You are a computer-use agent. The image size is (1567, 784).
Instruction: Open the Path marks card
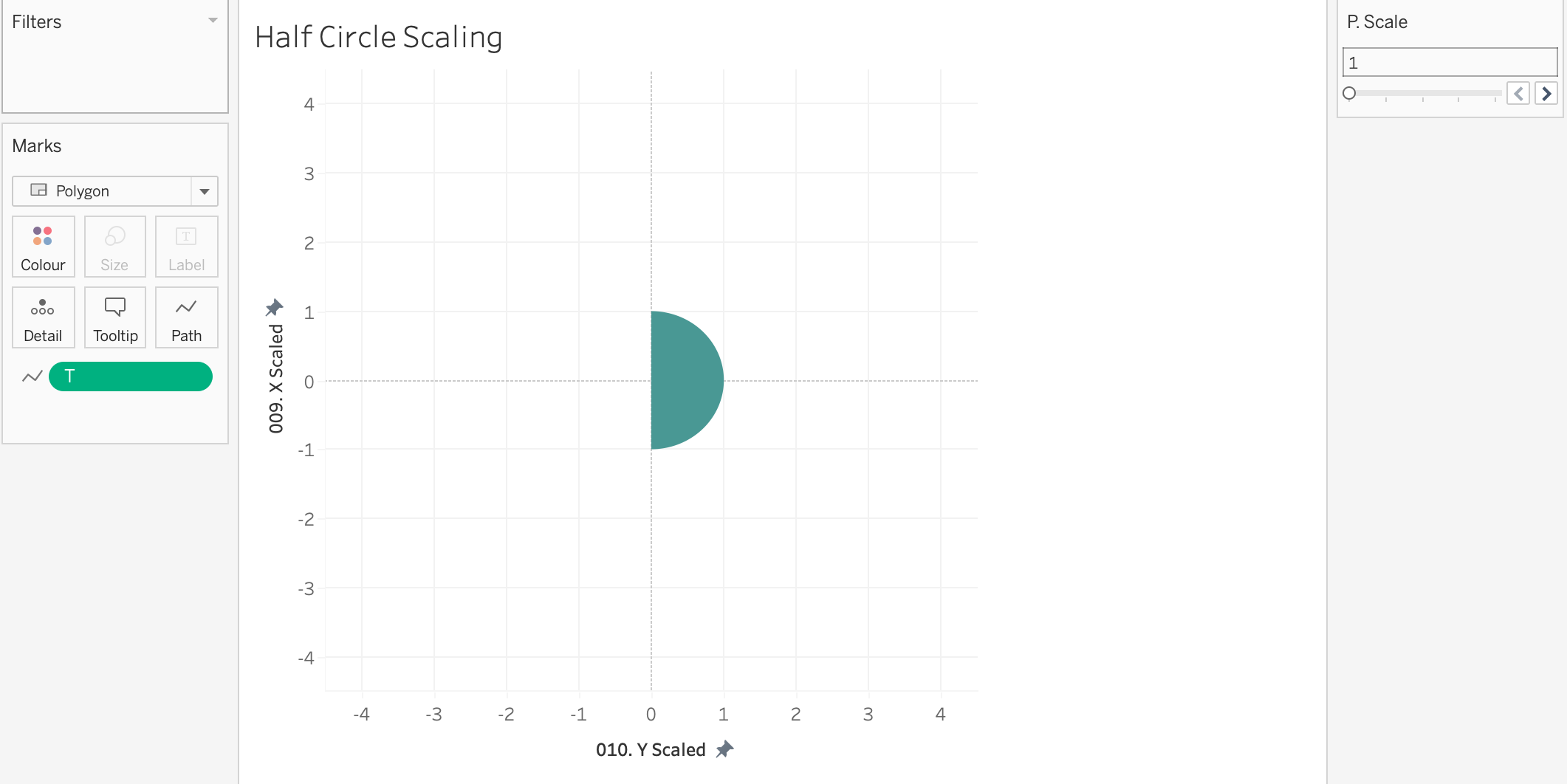point(186,317)
